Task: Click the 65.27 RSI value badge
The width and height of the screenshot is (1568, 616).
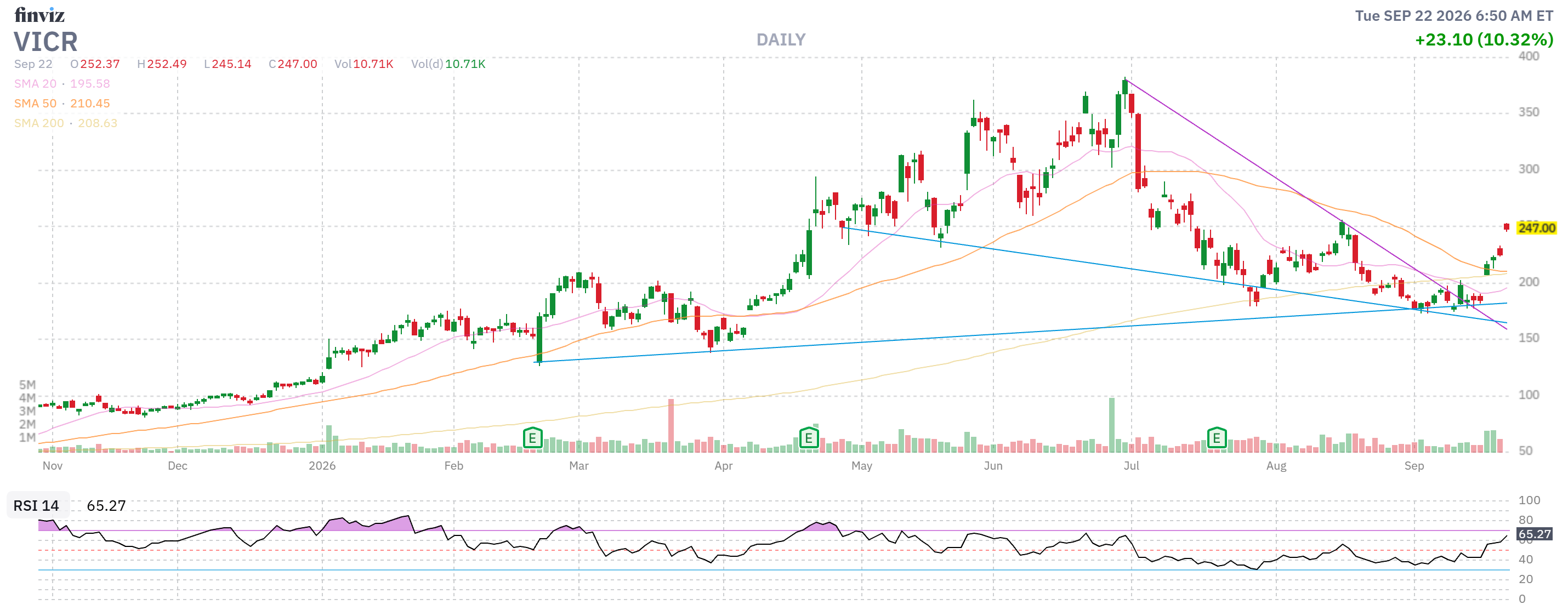Action: (1534, 534)
